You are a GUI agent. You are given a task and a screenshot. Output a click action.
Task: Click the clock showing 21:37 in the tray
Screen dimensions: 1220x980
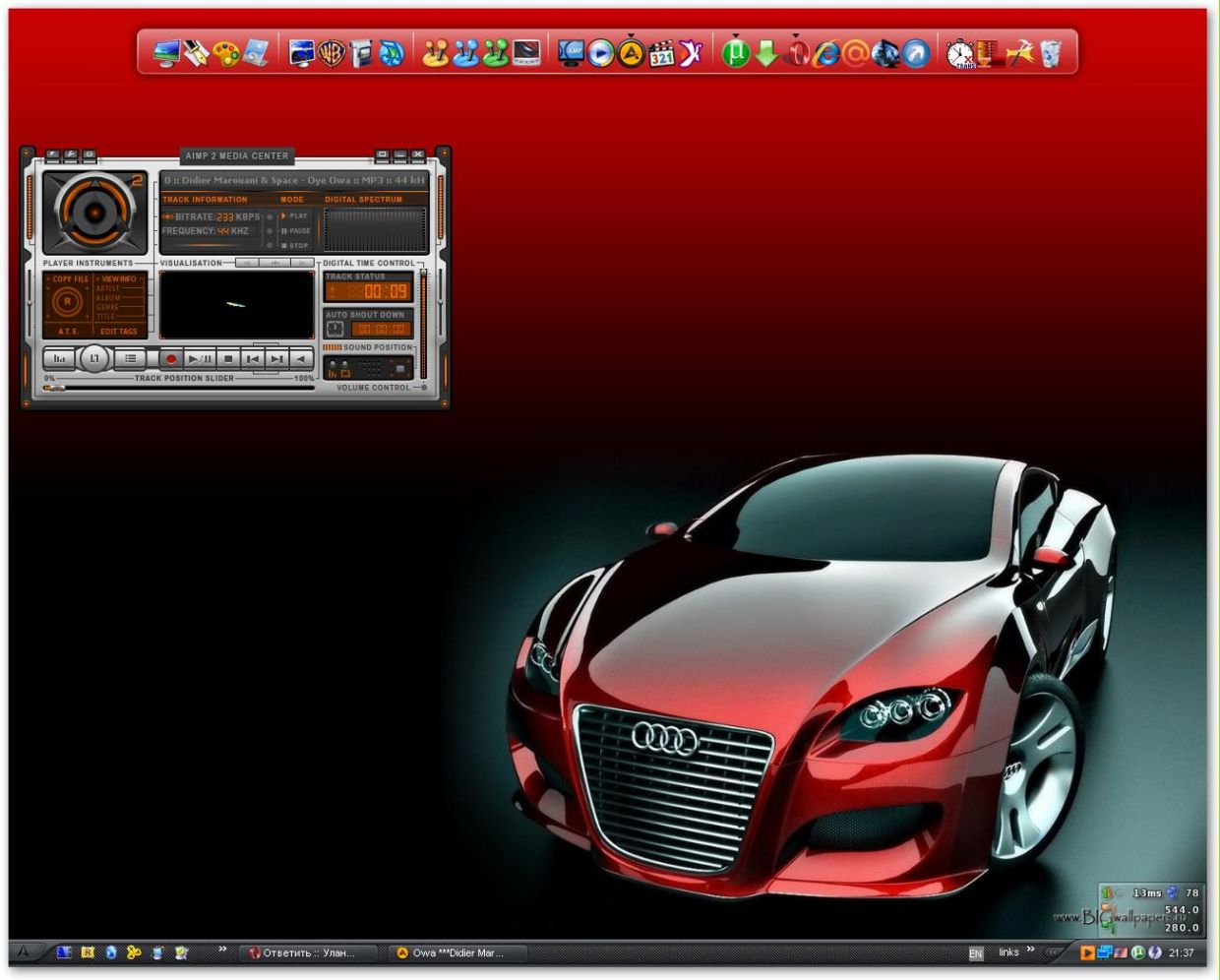(x=1180, y=952)
